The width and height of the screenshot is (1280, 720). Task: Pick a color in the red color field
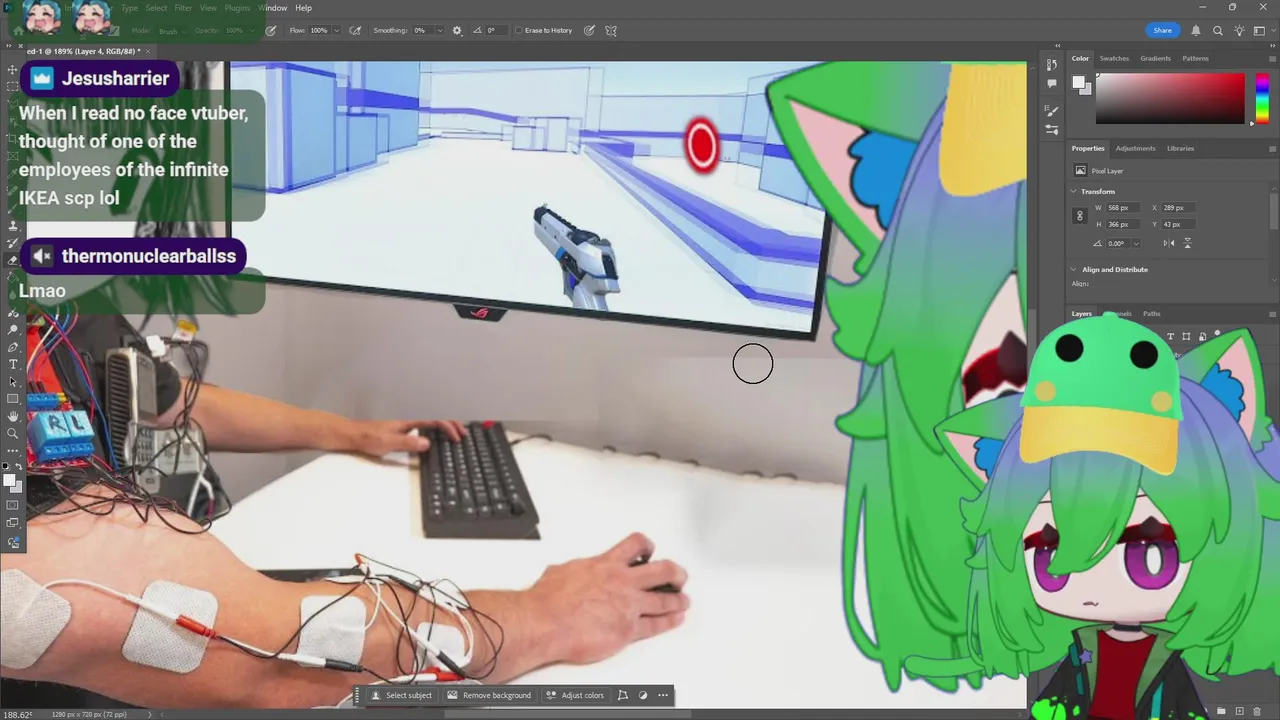click(1169, 99)
